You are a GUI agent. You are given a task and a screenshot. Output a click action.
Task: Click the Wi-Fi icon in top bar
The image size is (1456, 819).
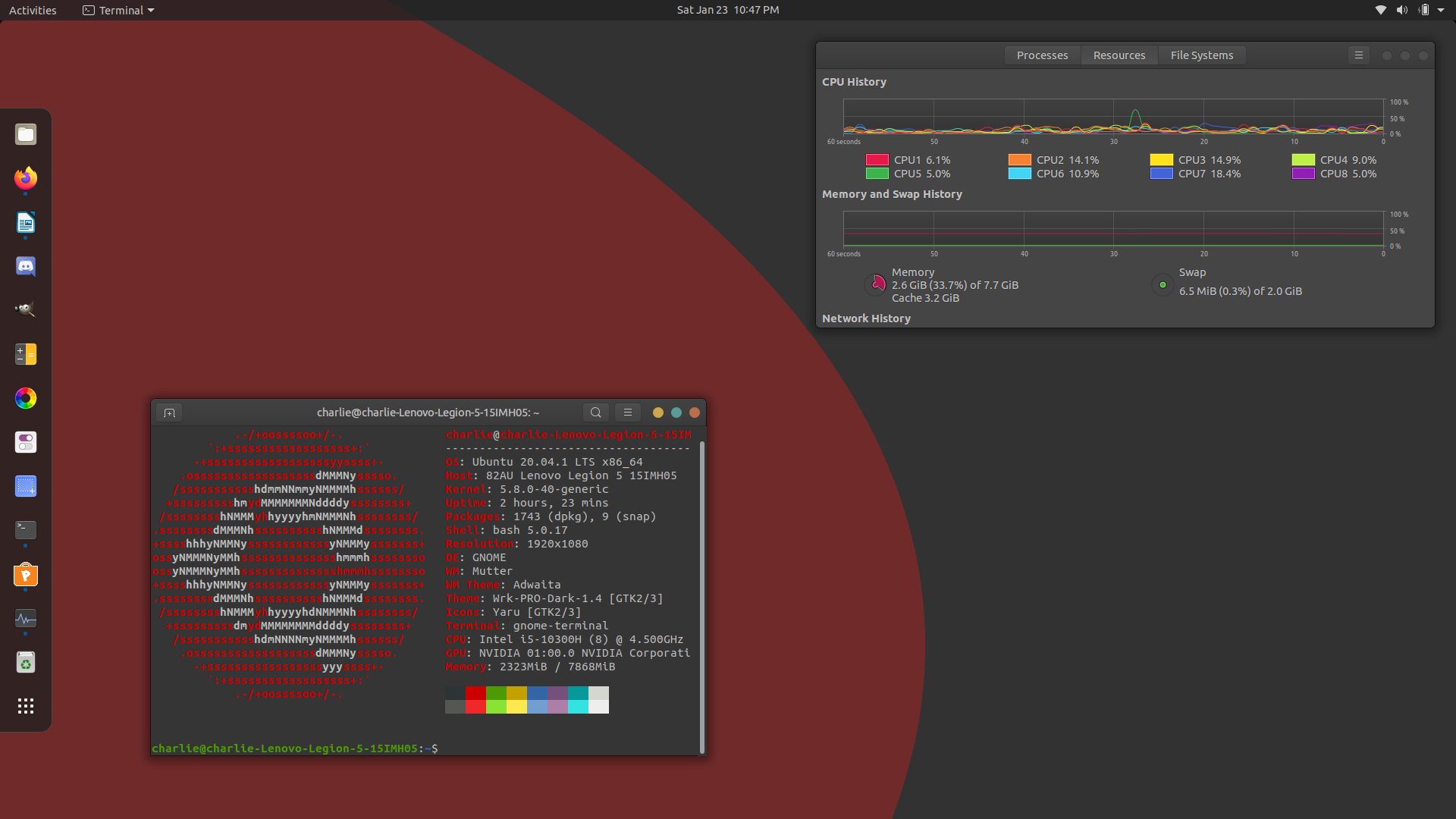pos(1381,10)
